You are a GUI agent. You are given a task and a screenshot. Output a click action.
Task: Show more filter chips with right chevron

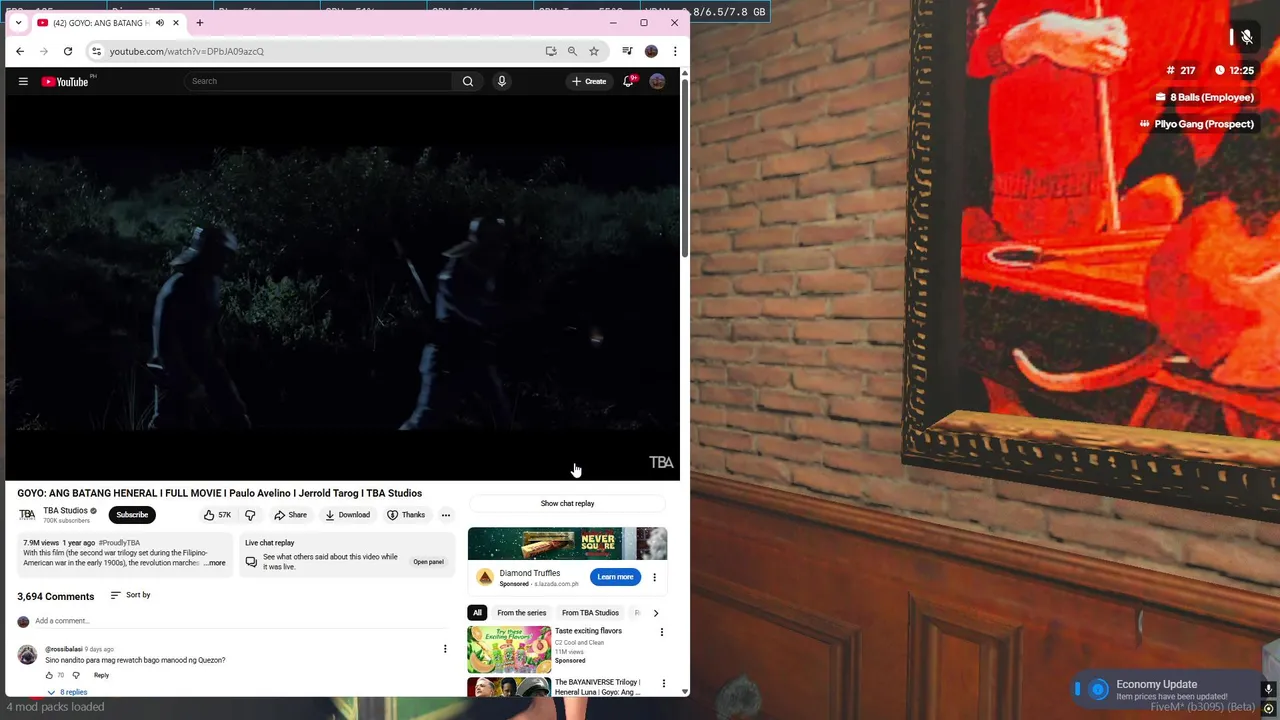(656, 613)
